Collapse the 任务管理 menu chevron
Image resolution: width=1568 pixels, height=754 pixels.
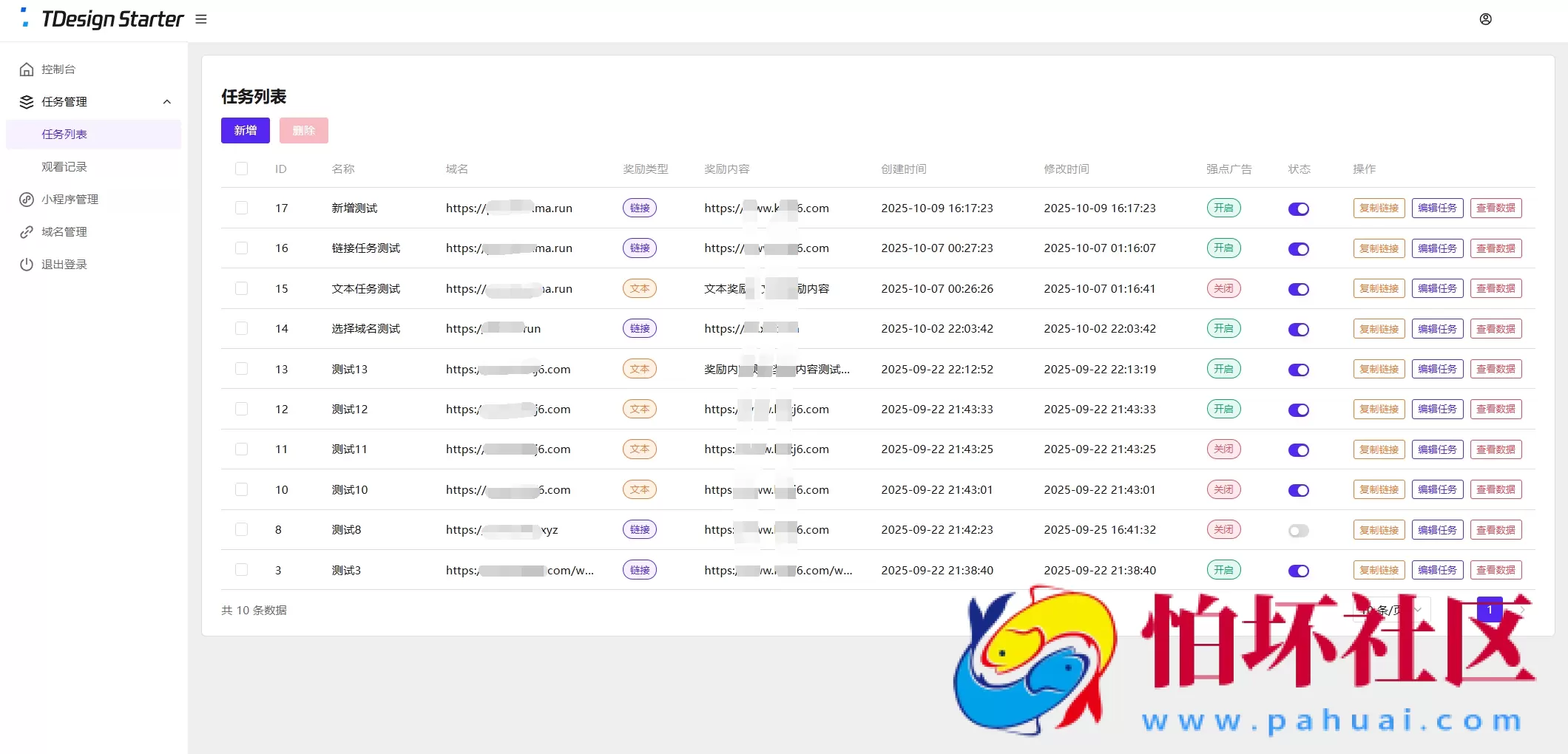pos(167,102)
